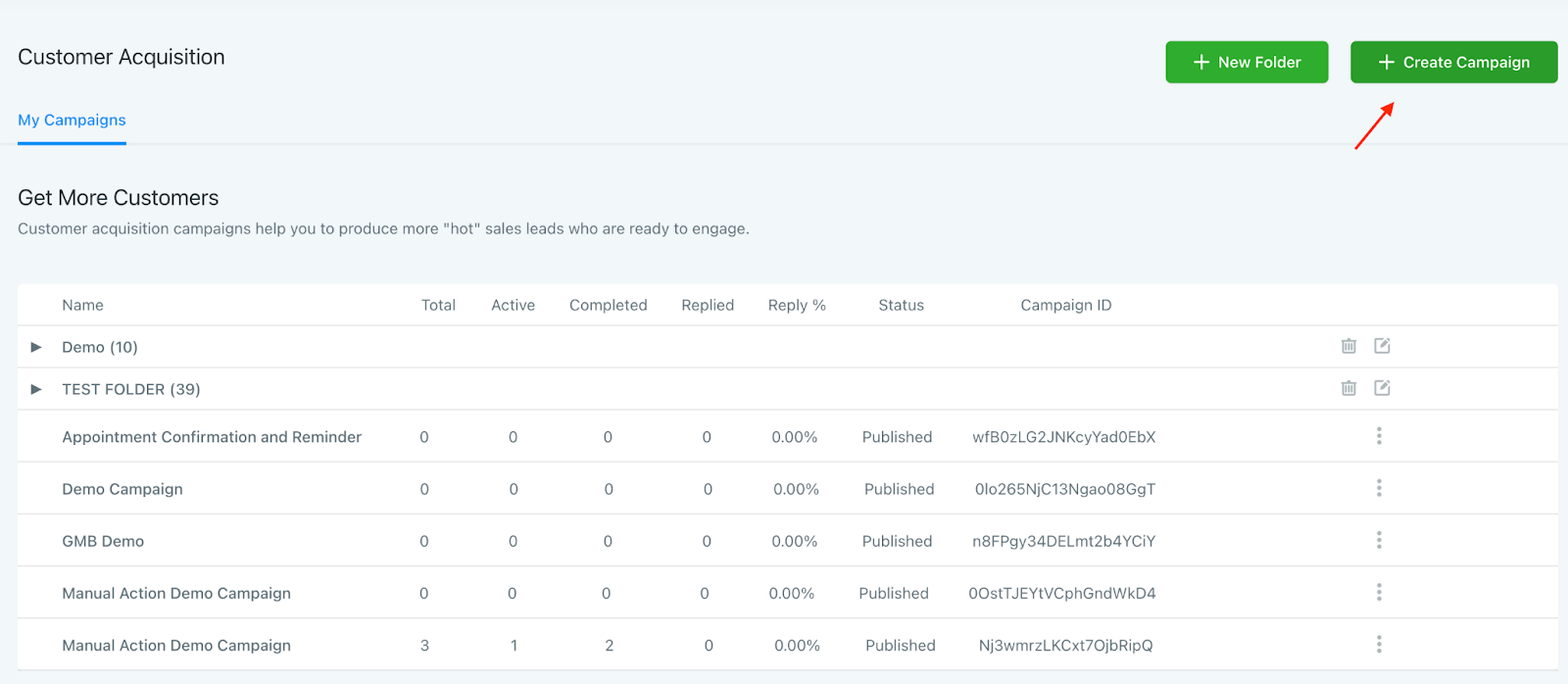Screen dimensions: 1568x684
Task: Open three-dot menu for GMB Demo
Action: [x=1379, y=540]
